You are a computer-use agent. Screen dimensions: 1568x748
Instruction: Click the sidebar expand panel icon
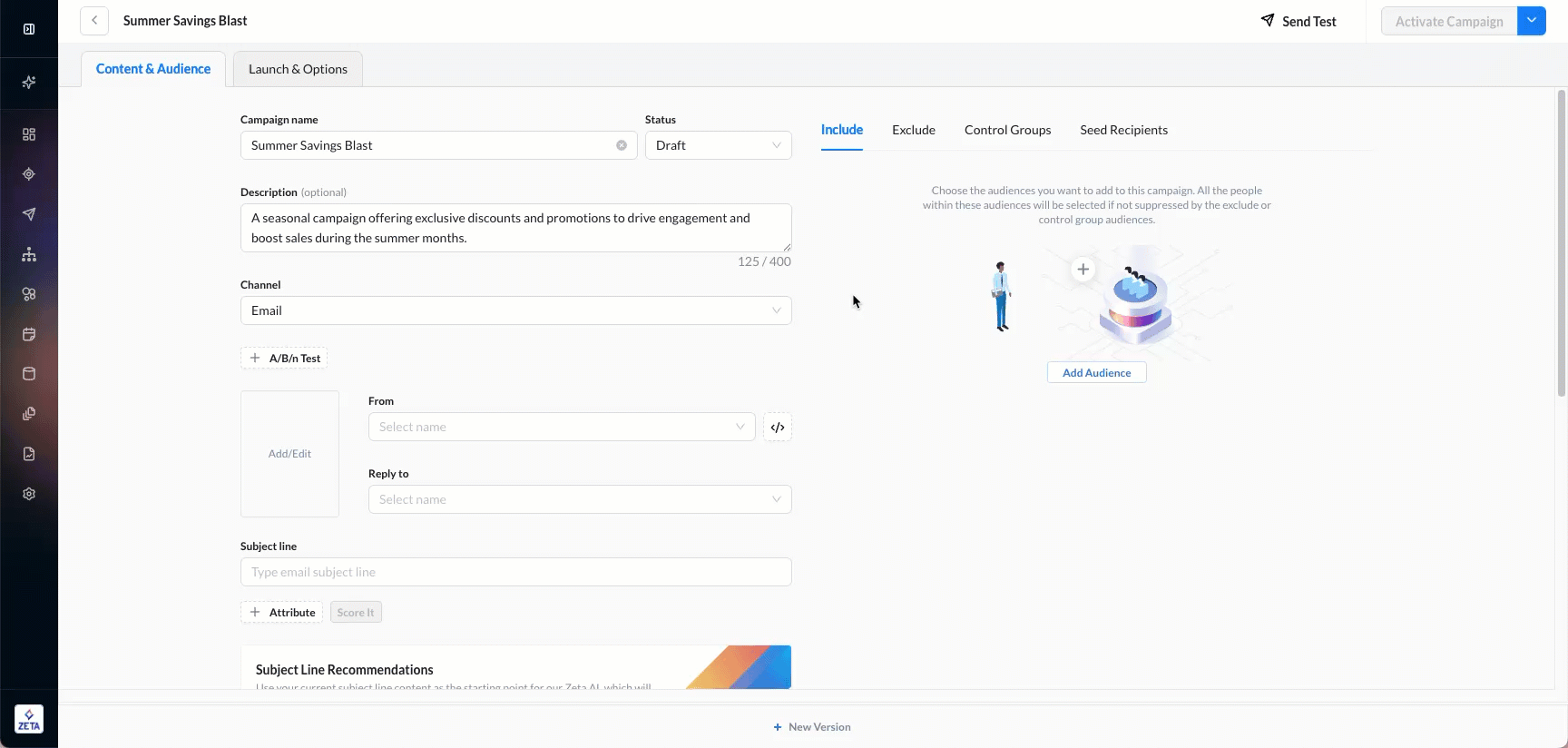[29, 29]
